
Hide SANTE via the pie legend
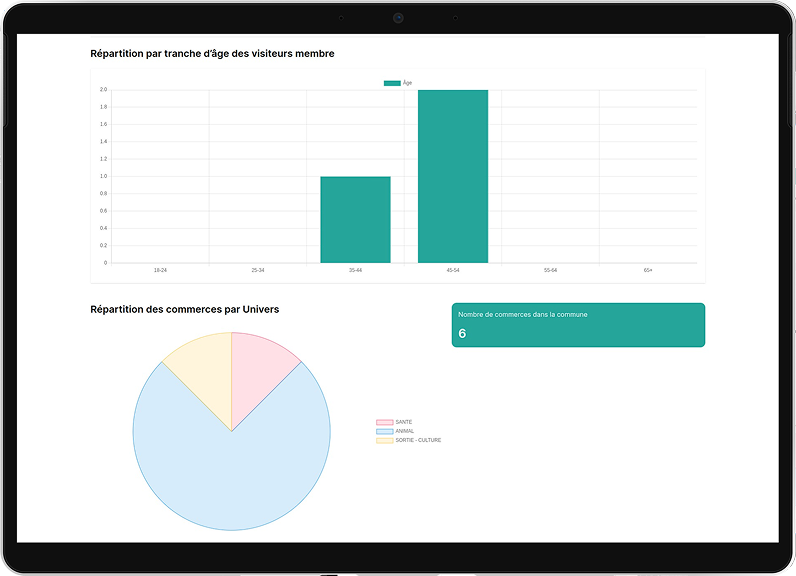[x=394, y=422]
